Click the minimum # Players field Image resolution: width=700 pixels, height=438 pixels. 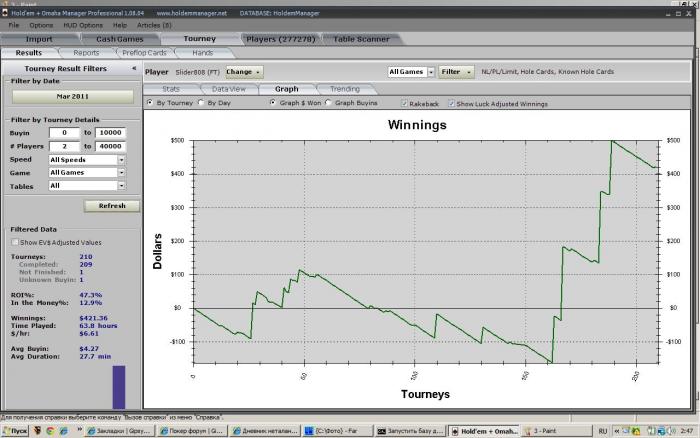[64, 146]
